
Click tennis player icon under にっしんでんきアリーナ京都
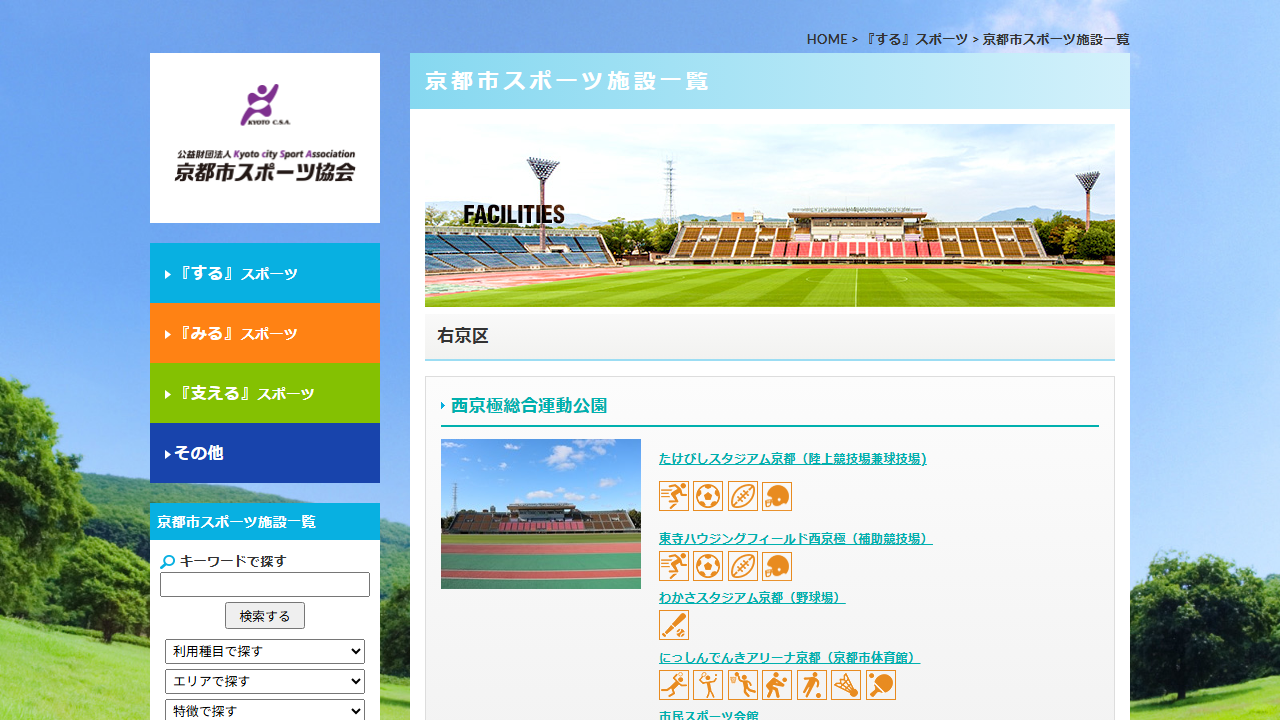coord(708,685)
